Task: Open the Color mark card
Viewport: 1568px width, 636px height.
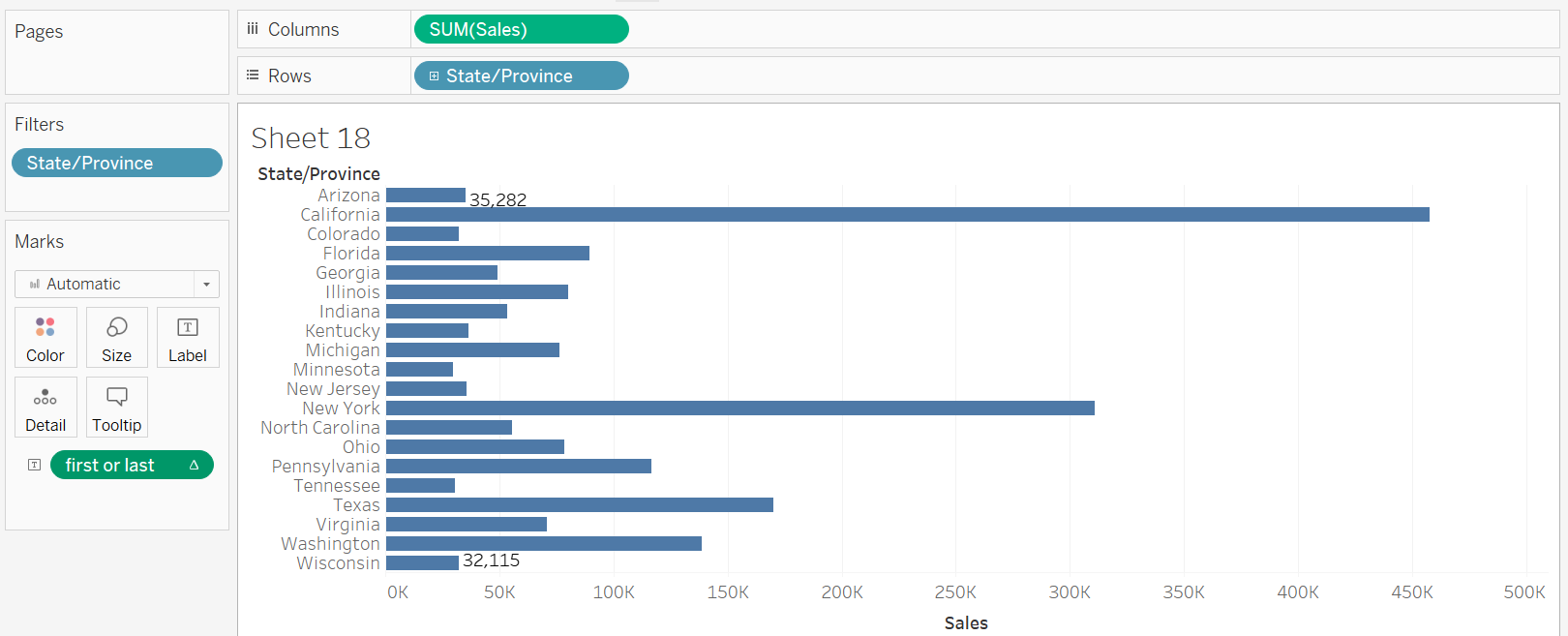Action: coord(45,337)
